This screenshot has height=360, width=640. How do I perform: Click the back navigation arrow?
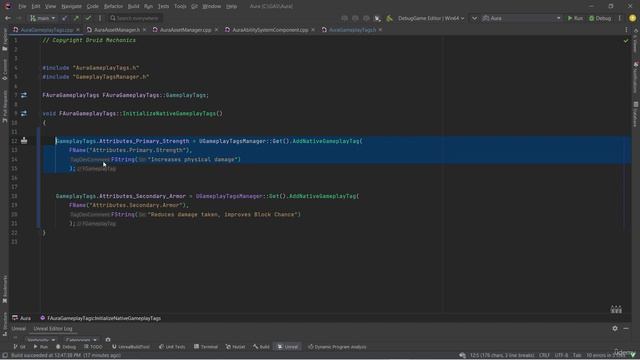click(x=8, y=18)
